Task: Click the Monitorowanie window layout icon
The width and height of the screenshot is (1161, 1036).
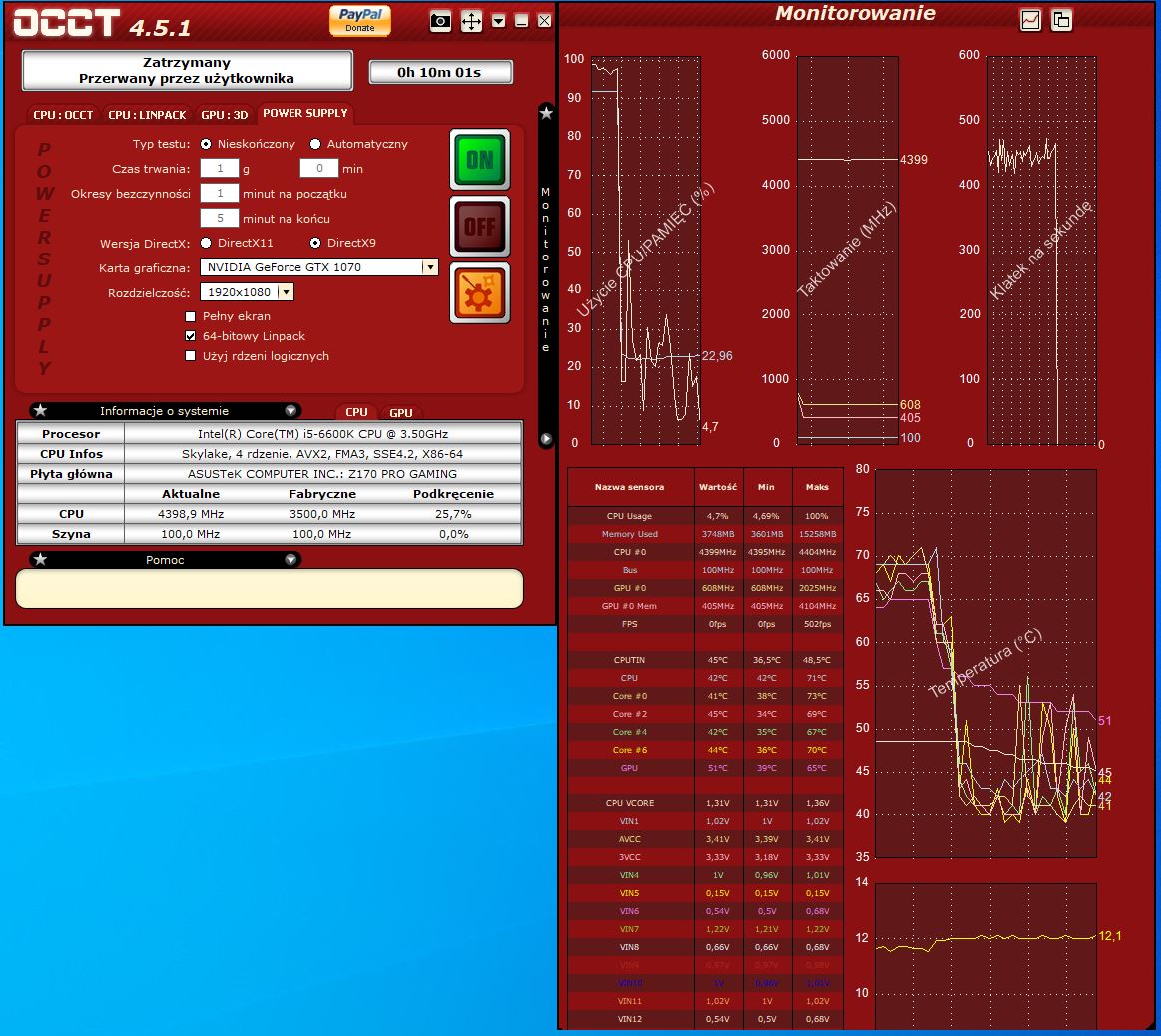Action: (1061, 19)
